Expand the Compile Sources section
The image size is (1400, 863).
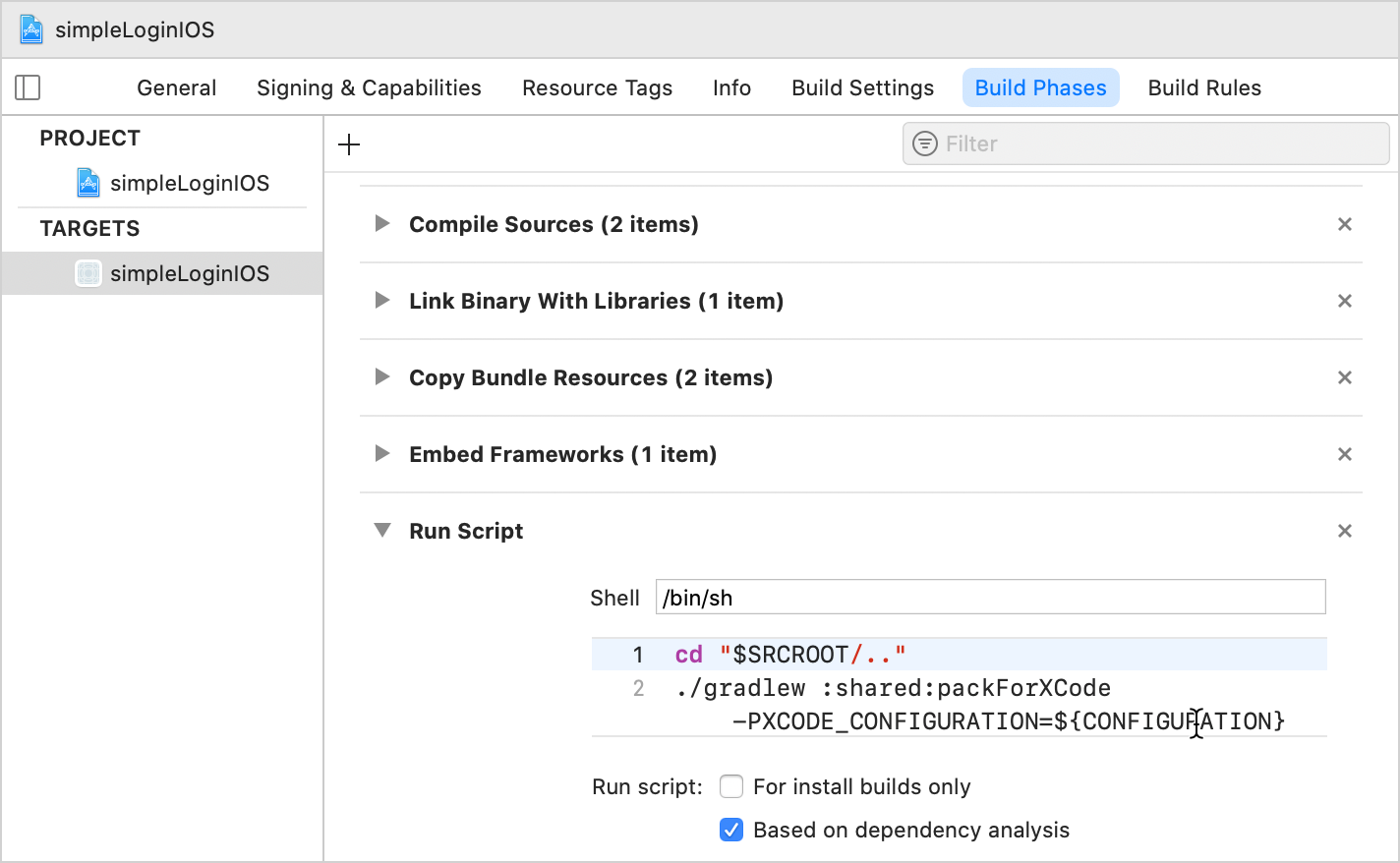pos(382,223)
